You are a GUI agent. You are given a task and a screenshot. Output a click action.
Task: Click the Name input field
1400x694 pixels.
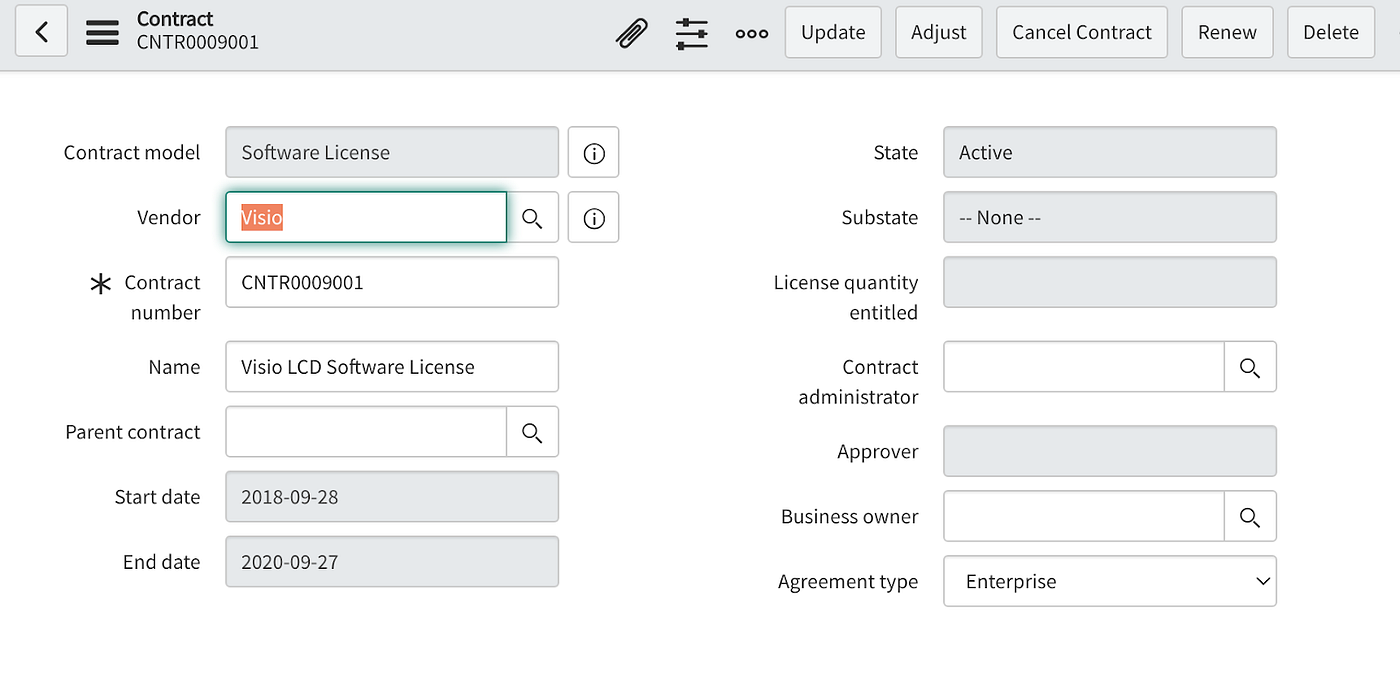click(392, 367)
